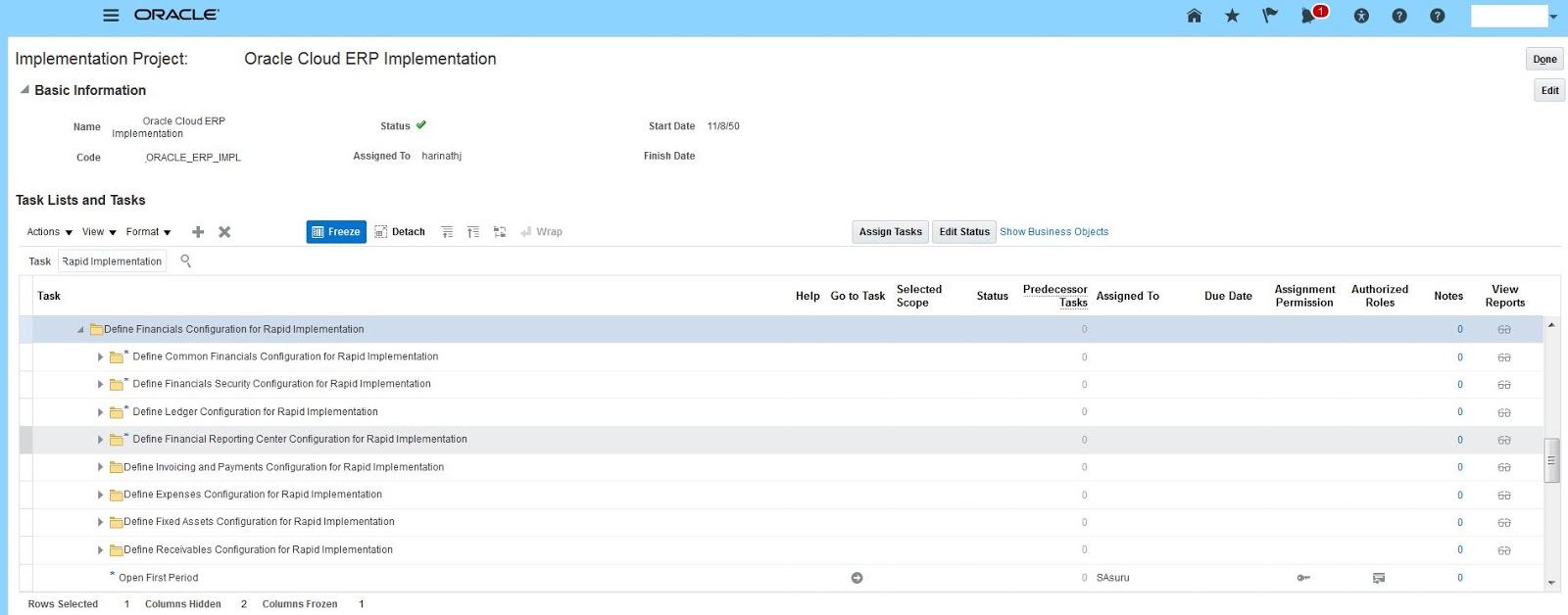Click the Collapse All tree icon
Viewport: 1568px width, 615px height.
pyautogui.click(x=447, y=232)
